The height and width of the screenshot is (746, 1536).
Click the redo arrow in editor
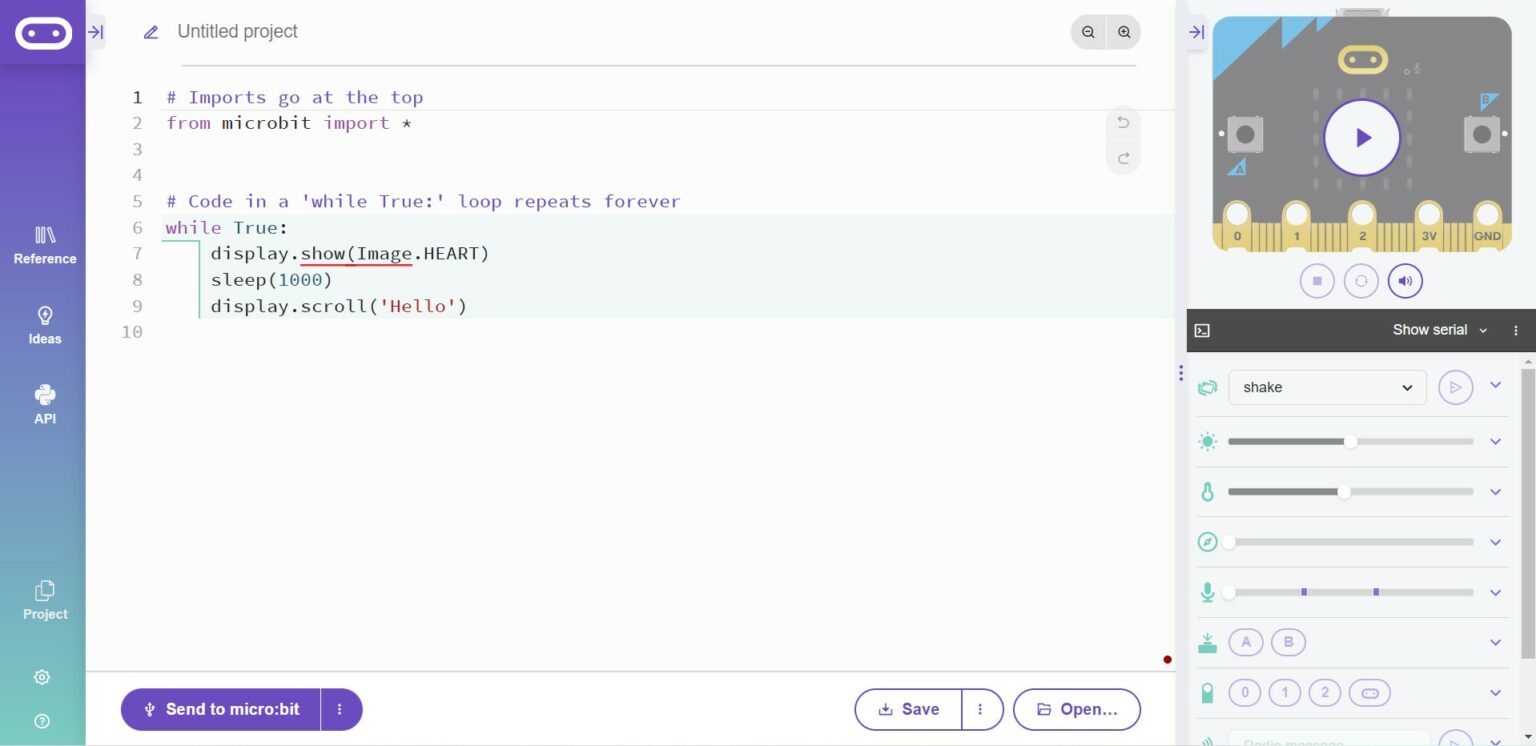1123,158
